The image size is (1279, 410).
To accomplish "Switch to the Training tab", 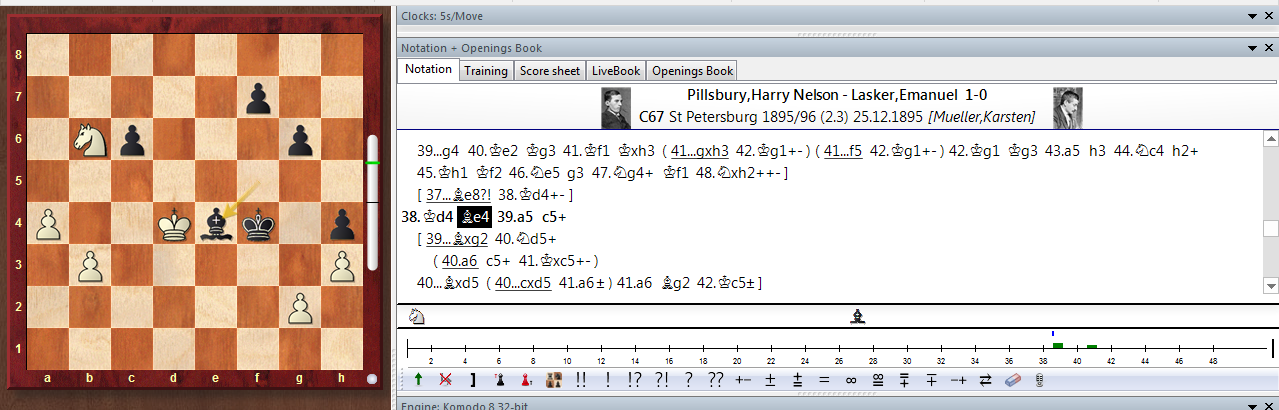I will tap(486, 70).
